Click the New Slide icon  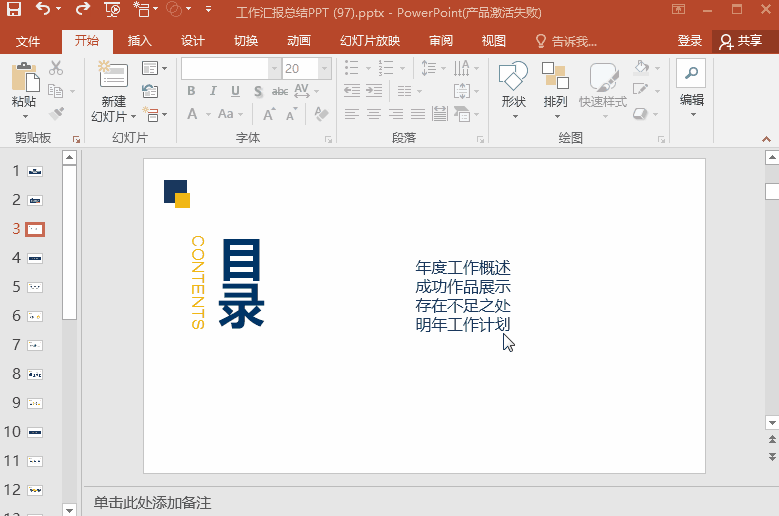tap(114, 74)
